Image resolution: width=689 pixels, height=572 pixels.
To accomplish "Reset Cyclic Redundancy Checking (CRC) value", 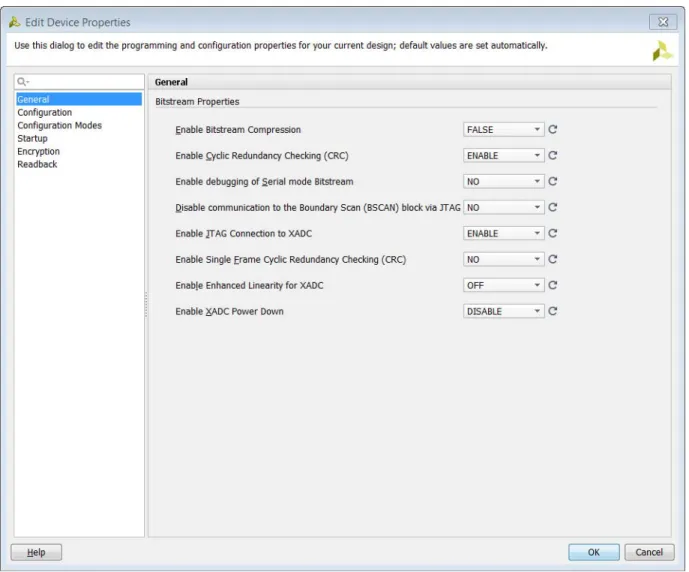I will pyautogui.click(x=552, y=156).
